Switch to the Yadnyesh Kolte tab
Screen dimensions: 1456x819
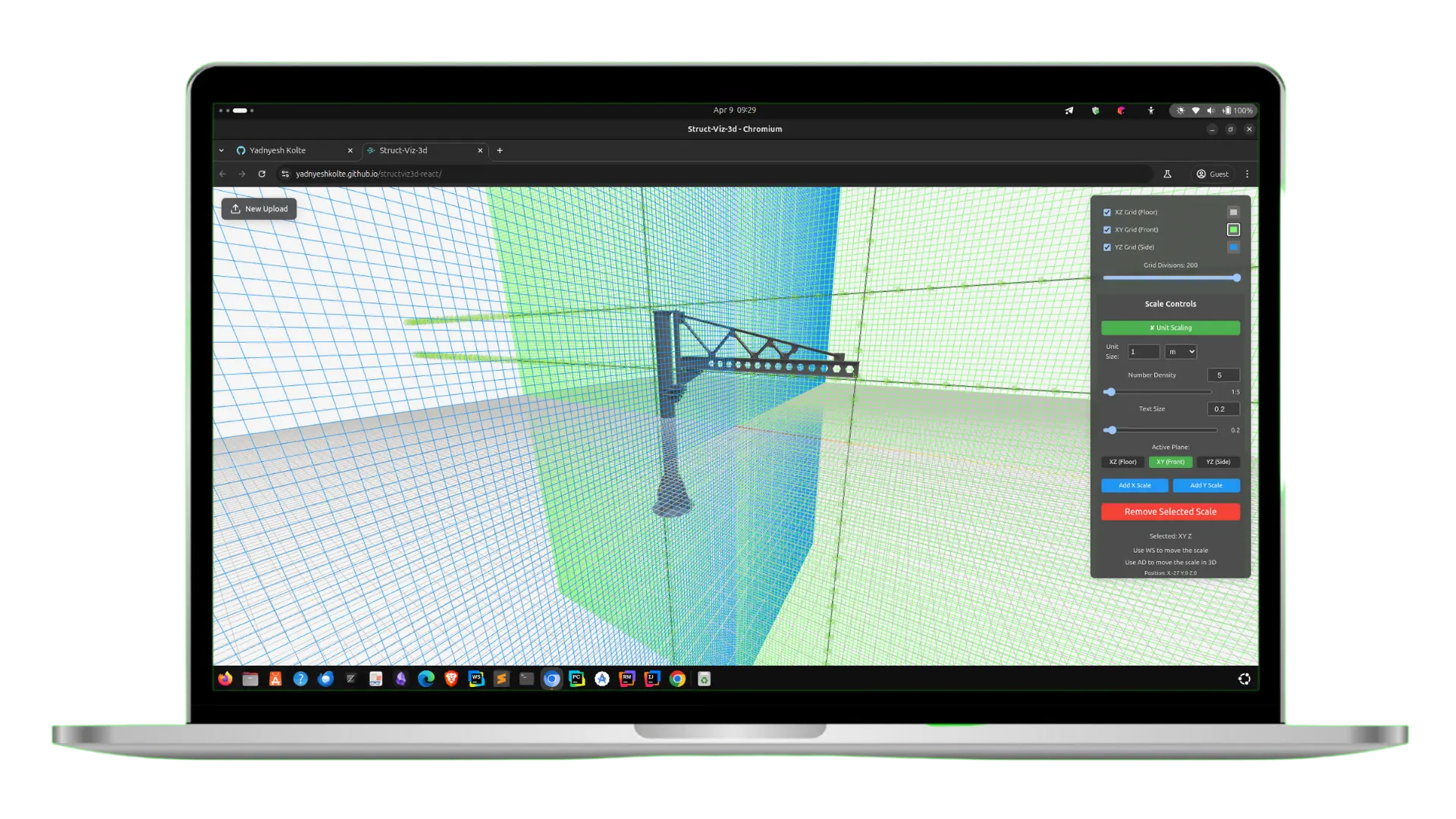pyautogui.click(x=278, y=150)
